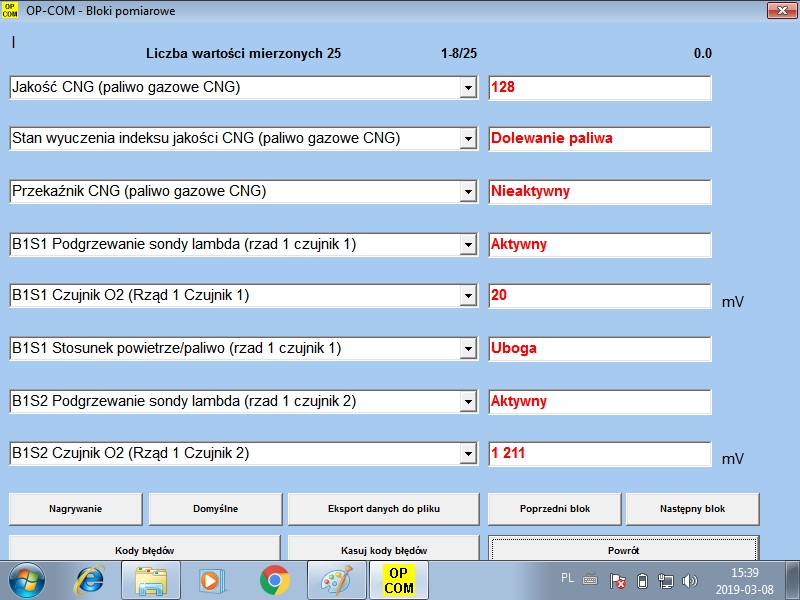This screenshot has width=800, height=600.
Task: Open the B1S1 Czujnik O2 dropdown
Action: (467, 296)
